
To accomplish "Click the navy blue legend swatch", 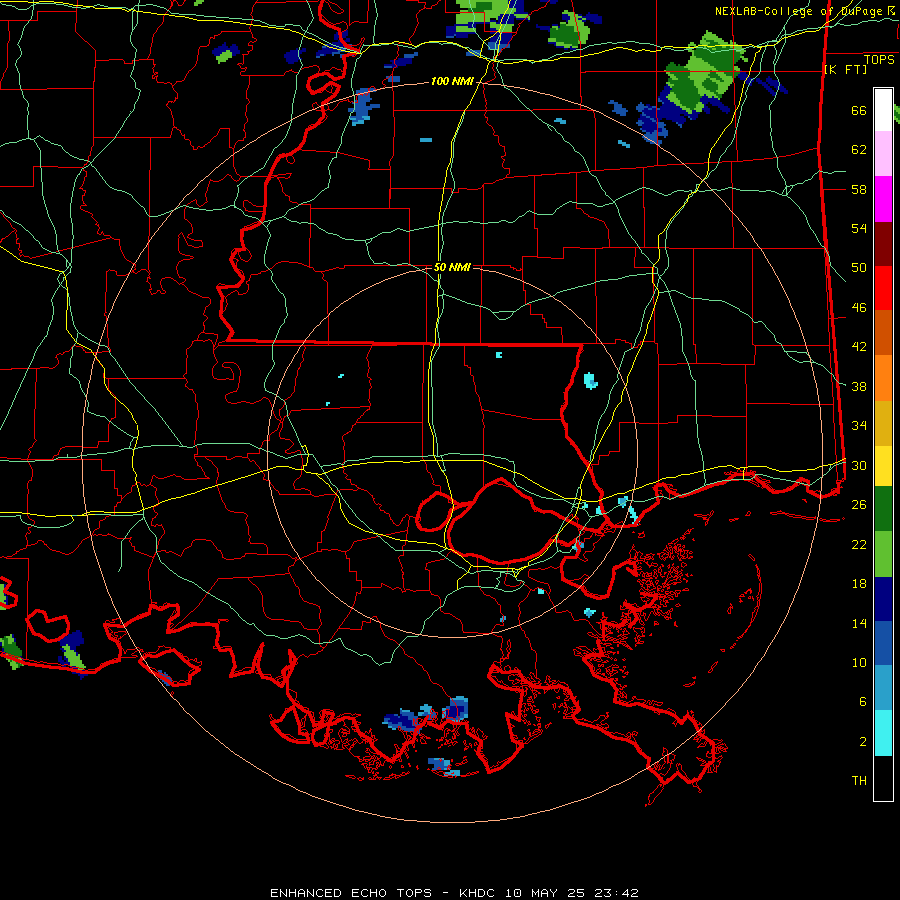I will (883, 599).
